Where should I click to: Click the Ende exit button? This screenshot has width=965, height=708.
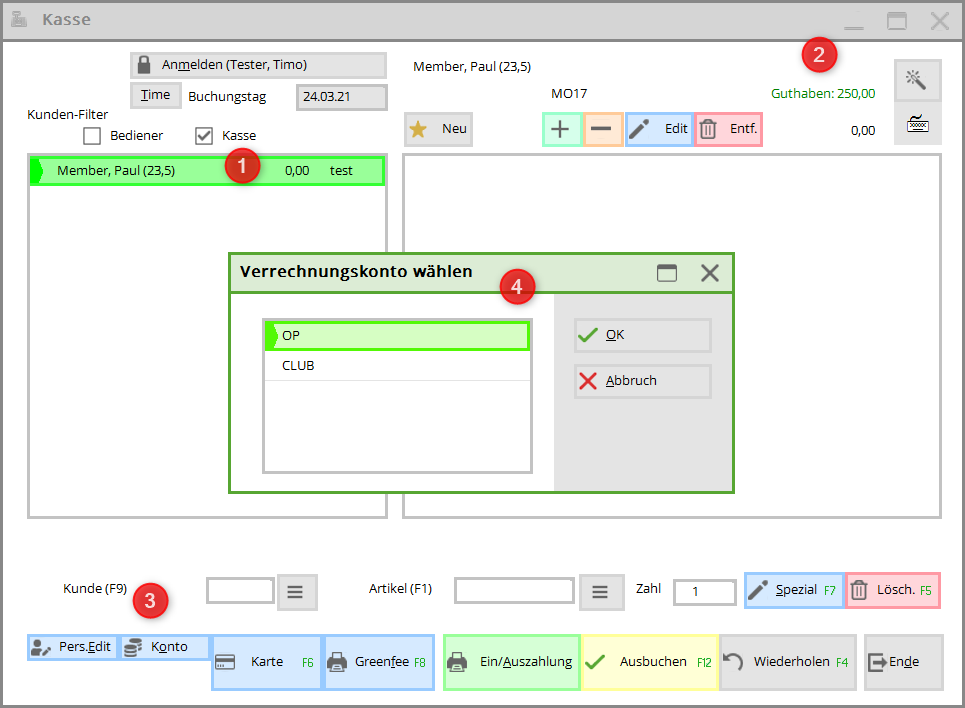click(903, 662)
